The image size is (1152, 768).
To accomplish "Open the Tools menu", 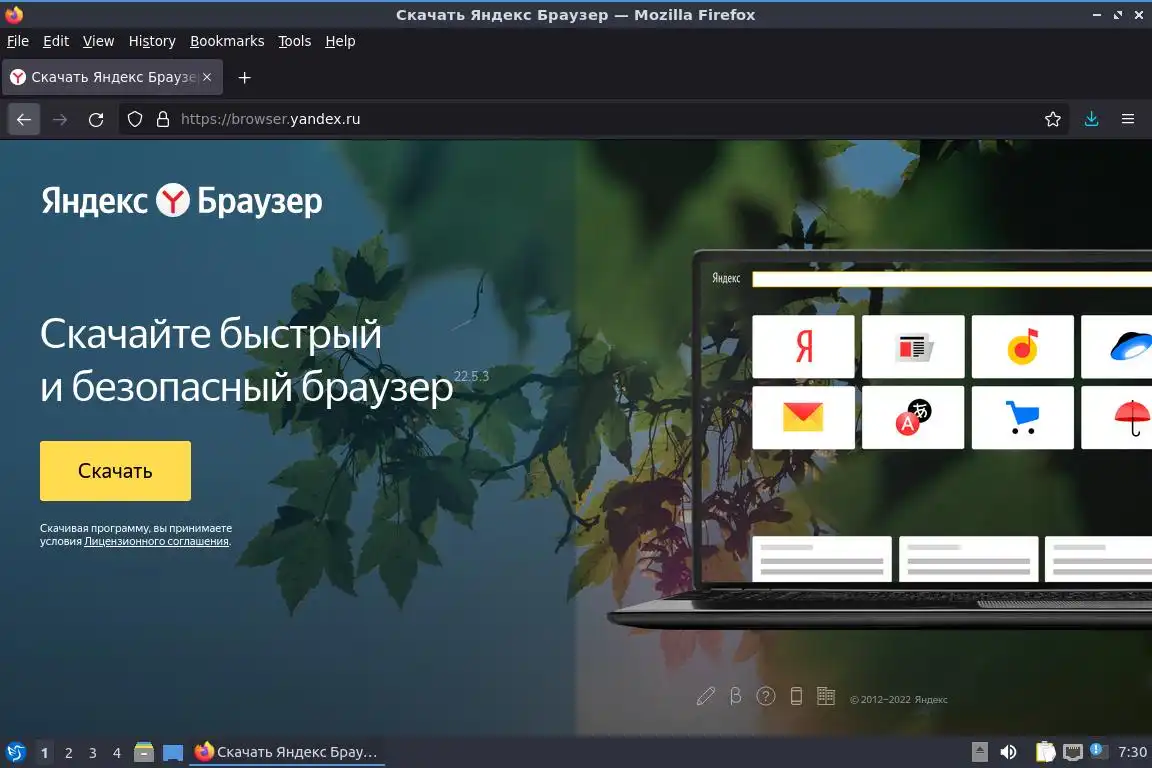I will tap(295, 41).
